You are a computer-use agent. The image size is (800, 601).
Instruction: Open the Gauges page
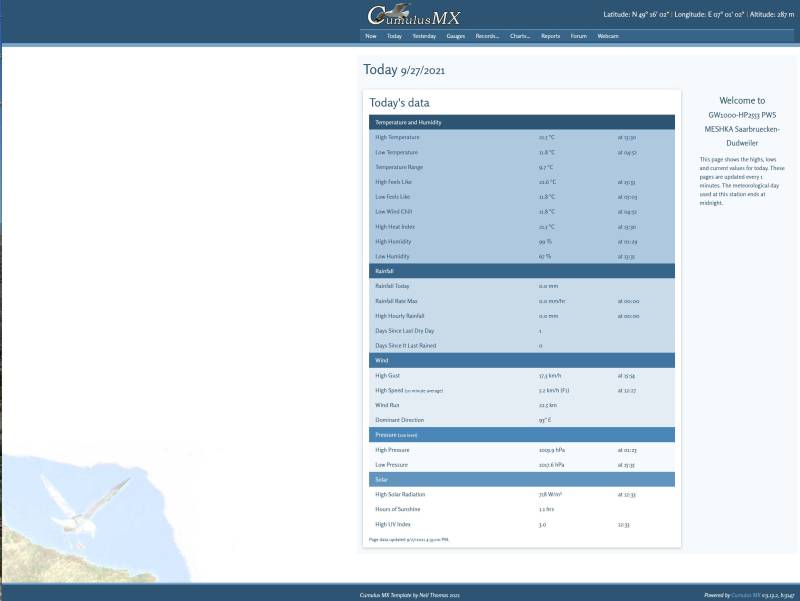tap(454, 36)
